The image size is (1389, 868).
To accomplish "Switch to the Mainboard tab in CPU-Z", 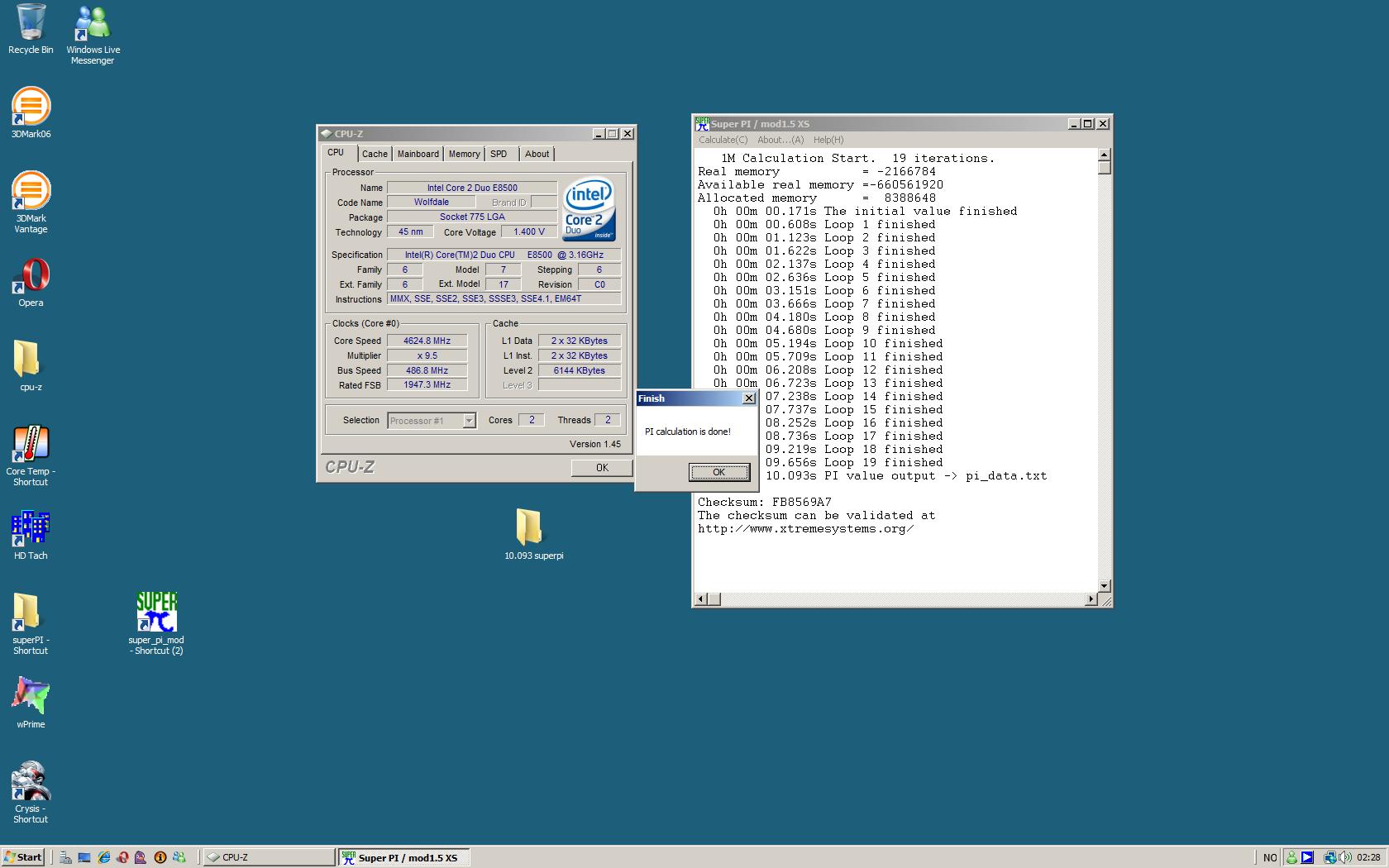I will point(418,154).
